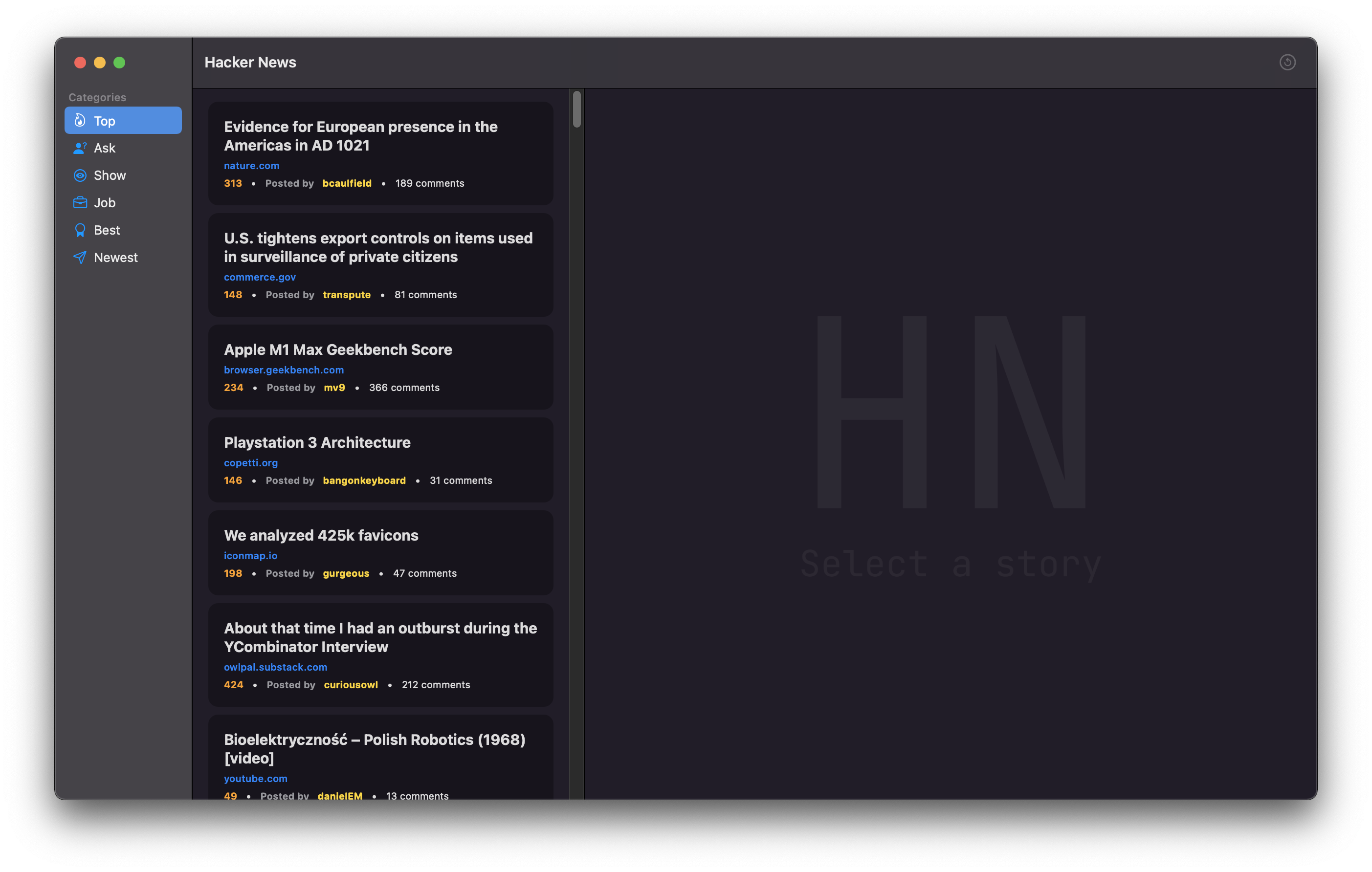Select the Best category icon

(x=79, y=229)
